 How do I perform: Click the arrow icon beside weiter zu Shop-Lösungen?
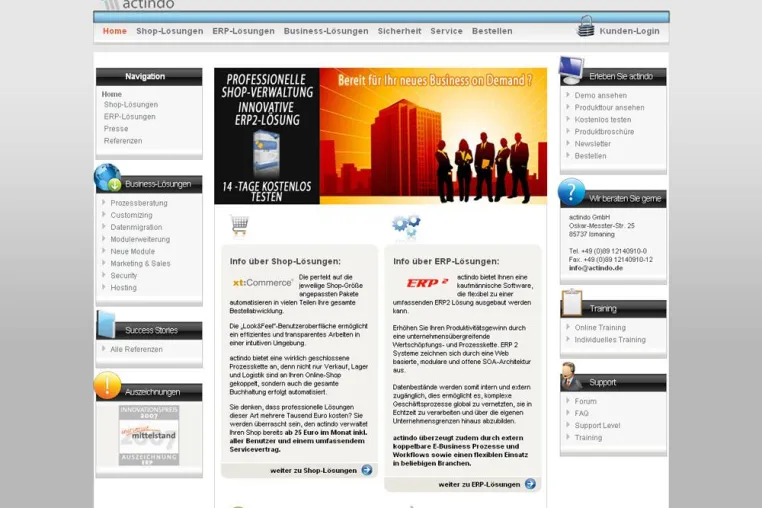(367, 470)
